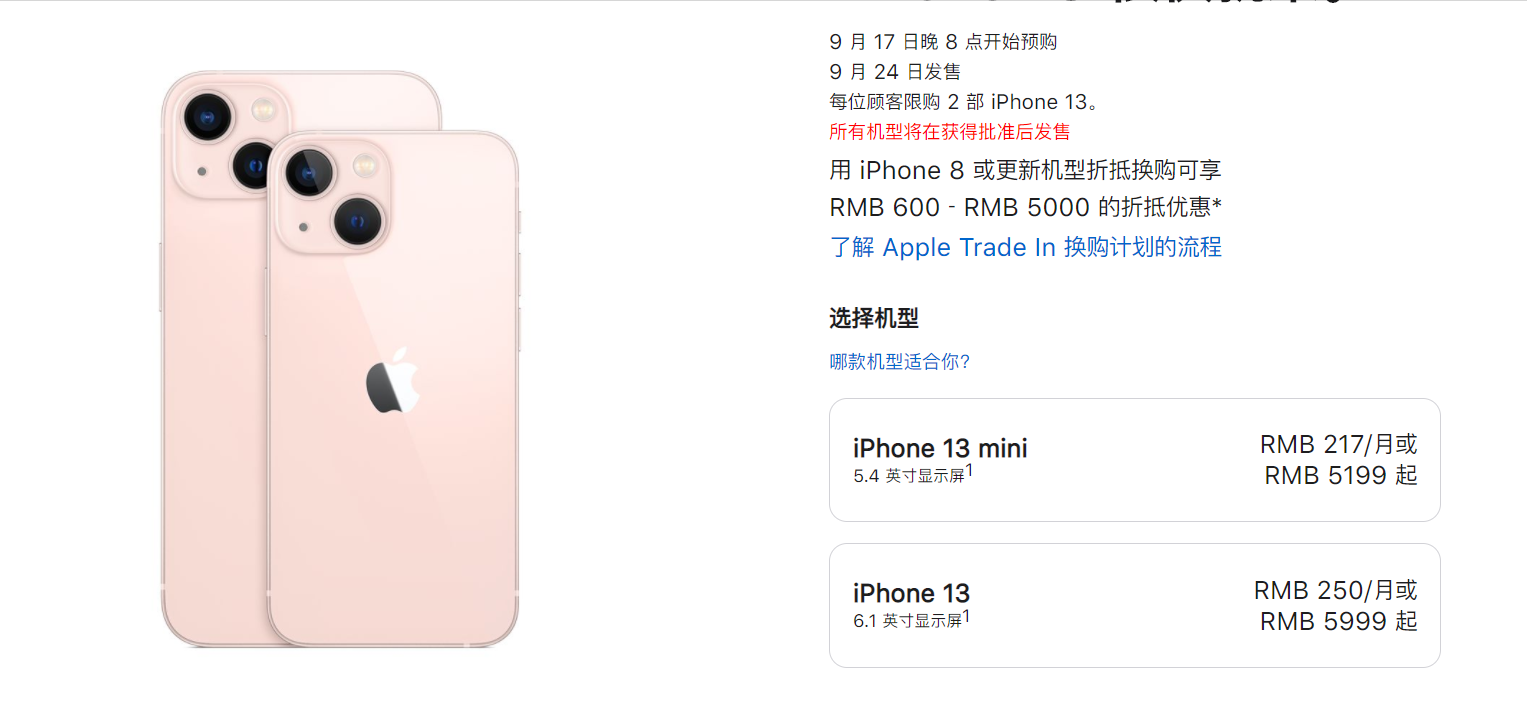
Task: Click the flash on the front phone
Action: tap(364, 164)
